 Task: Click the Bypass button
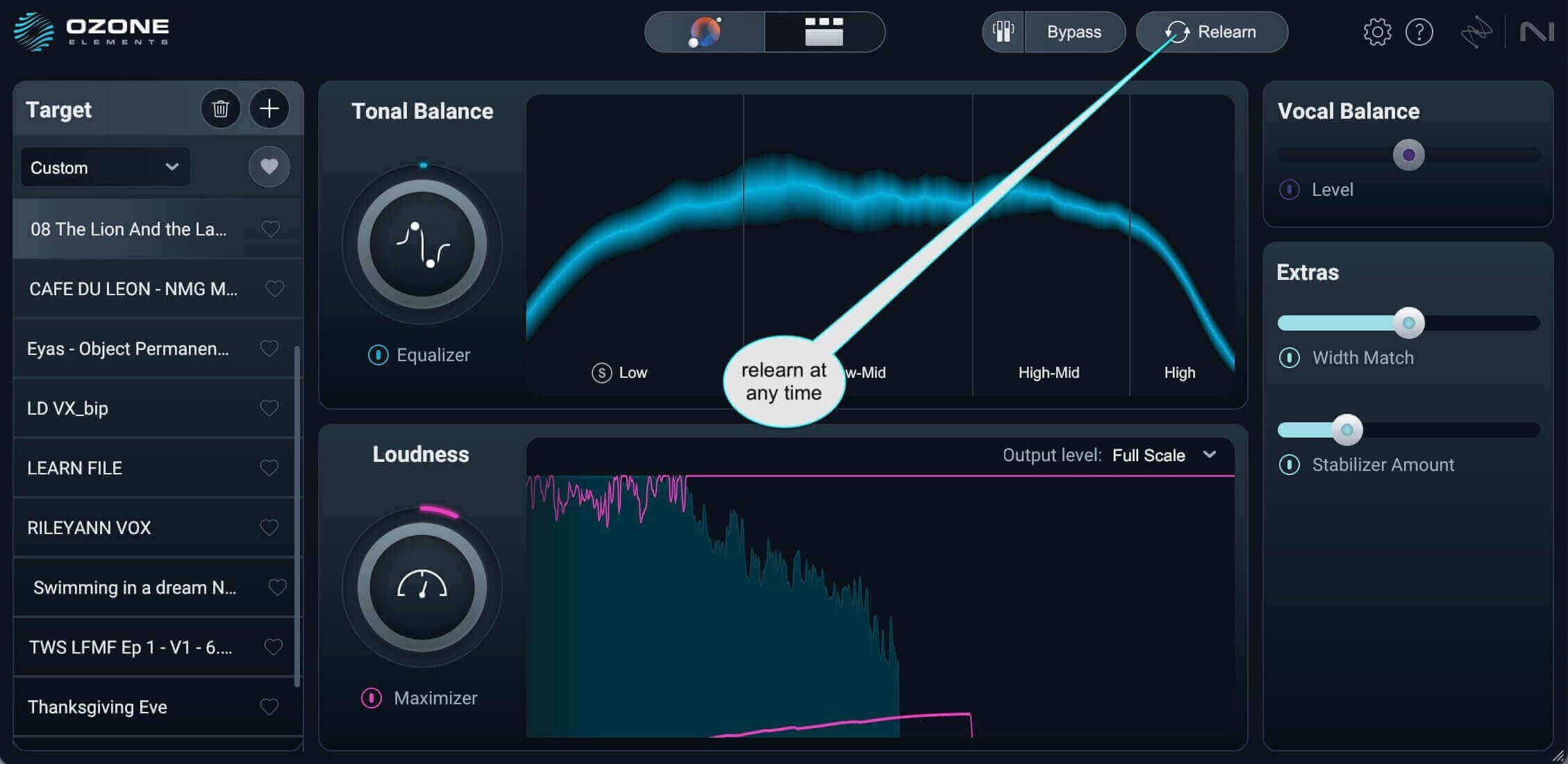pos(1074,32)
